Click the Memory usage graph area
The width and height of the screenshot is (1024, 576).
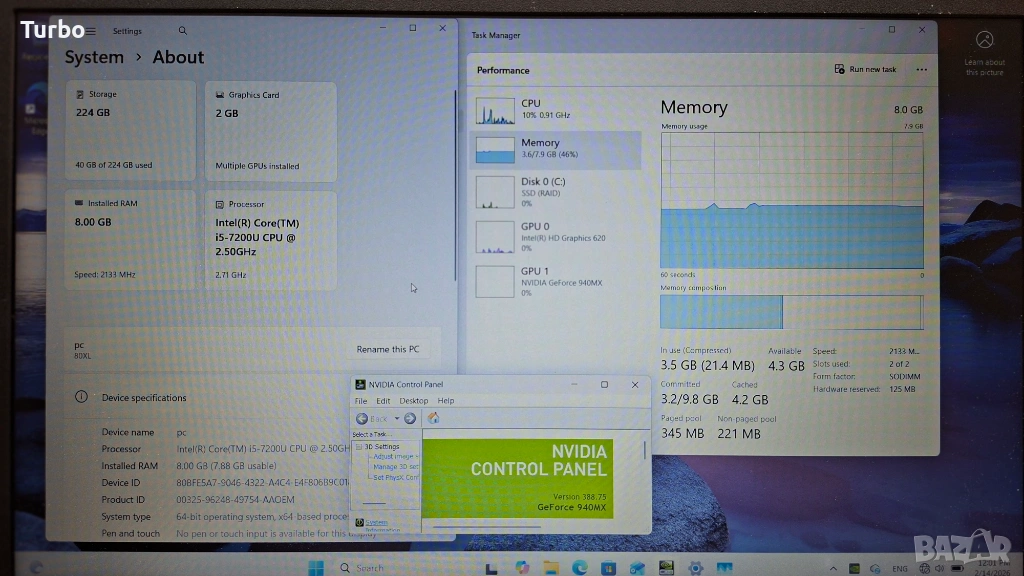click(x=792, y=200)
